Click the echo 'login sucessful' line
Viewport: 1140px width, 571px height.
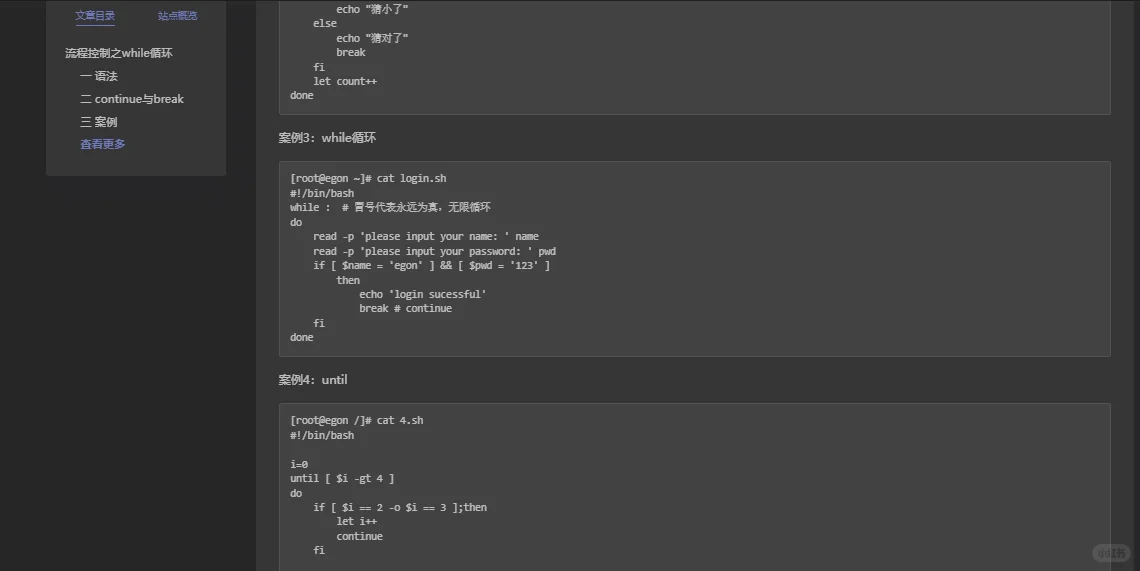coord(422,294)
